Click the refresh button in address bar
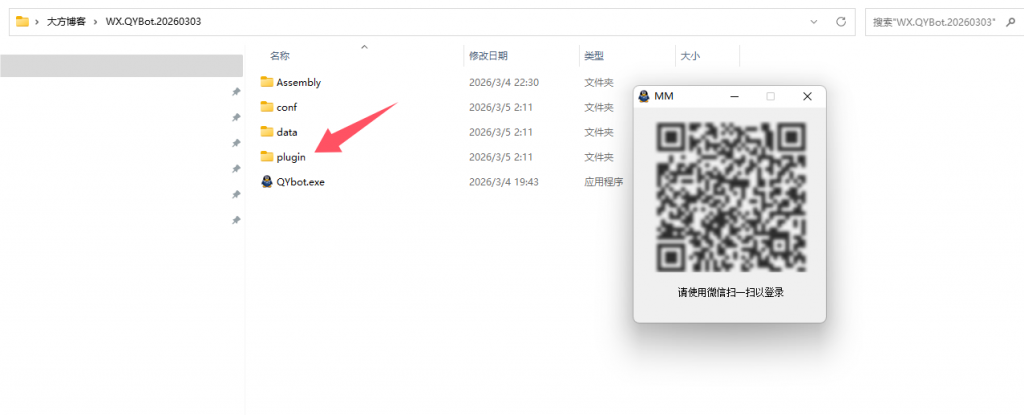This screenshot has width=1024, height=415. point(841,21)
